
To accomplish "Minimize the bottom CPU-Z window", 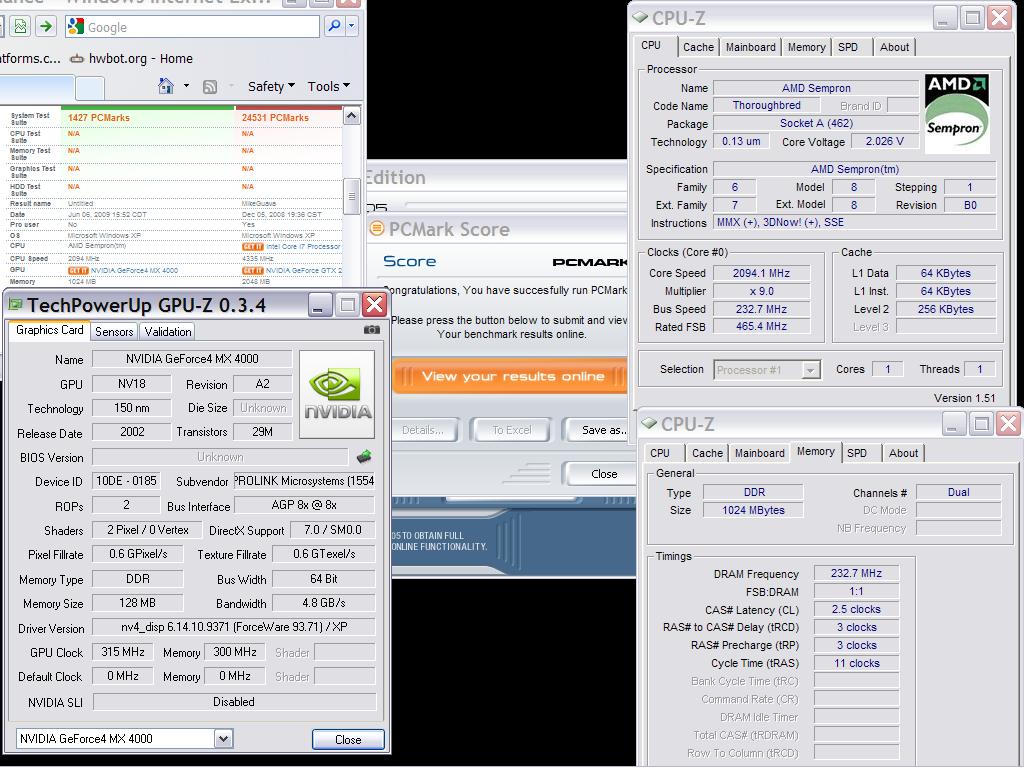I will click(x=953, y=424).
